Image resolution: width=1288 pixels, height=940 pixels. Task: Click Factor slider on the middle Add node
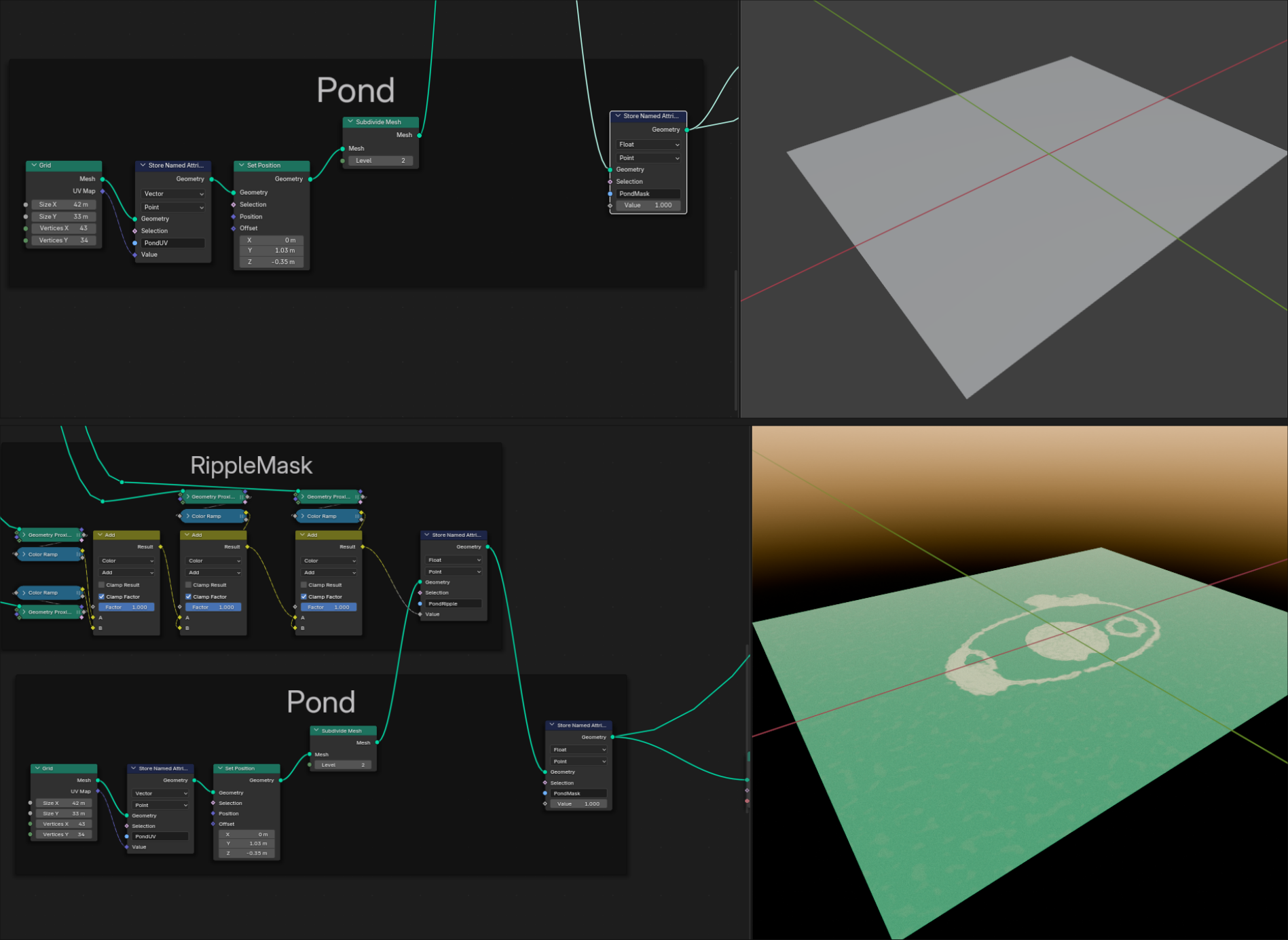tap(214, 607)
